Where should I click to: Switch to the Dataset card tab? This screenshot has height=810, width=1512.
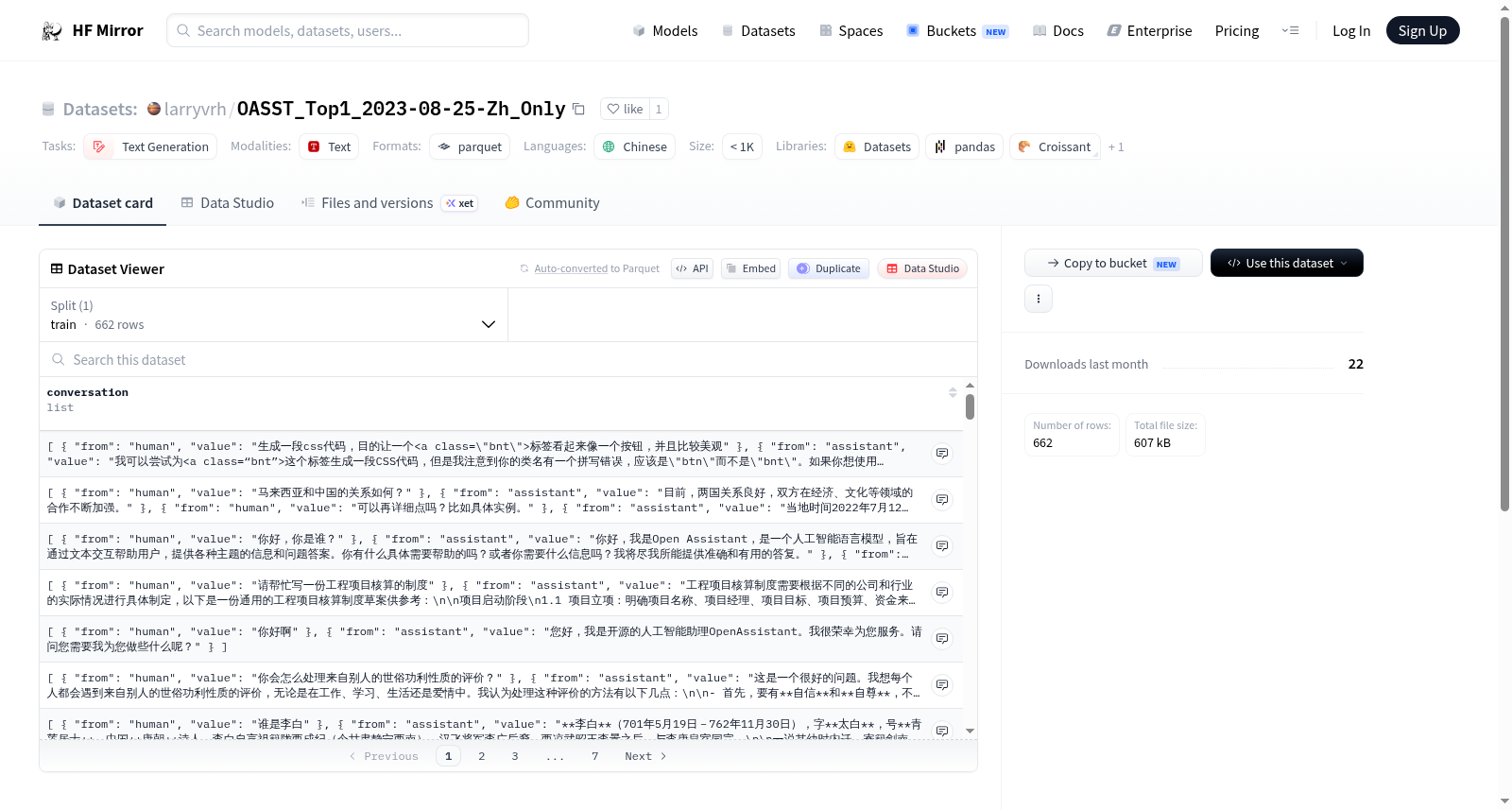pos(102,203)
